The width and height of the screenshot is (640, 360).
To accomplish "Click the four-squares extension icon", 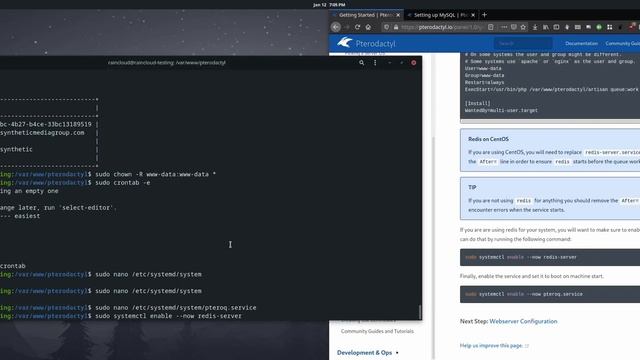I will 610,27.
